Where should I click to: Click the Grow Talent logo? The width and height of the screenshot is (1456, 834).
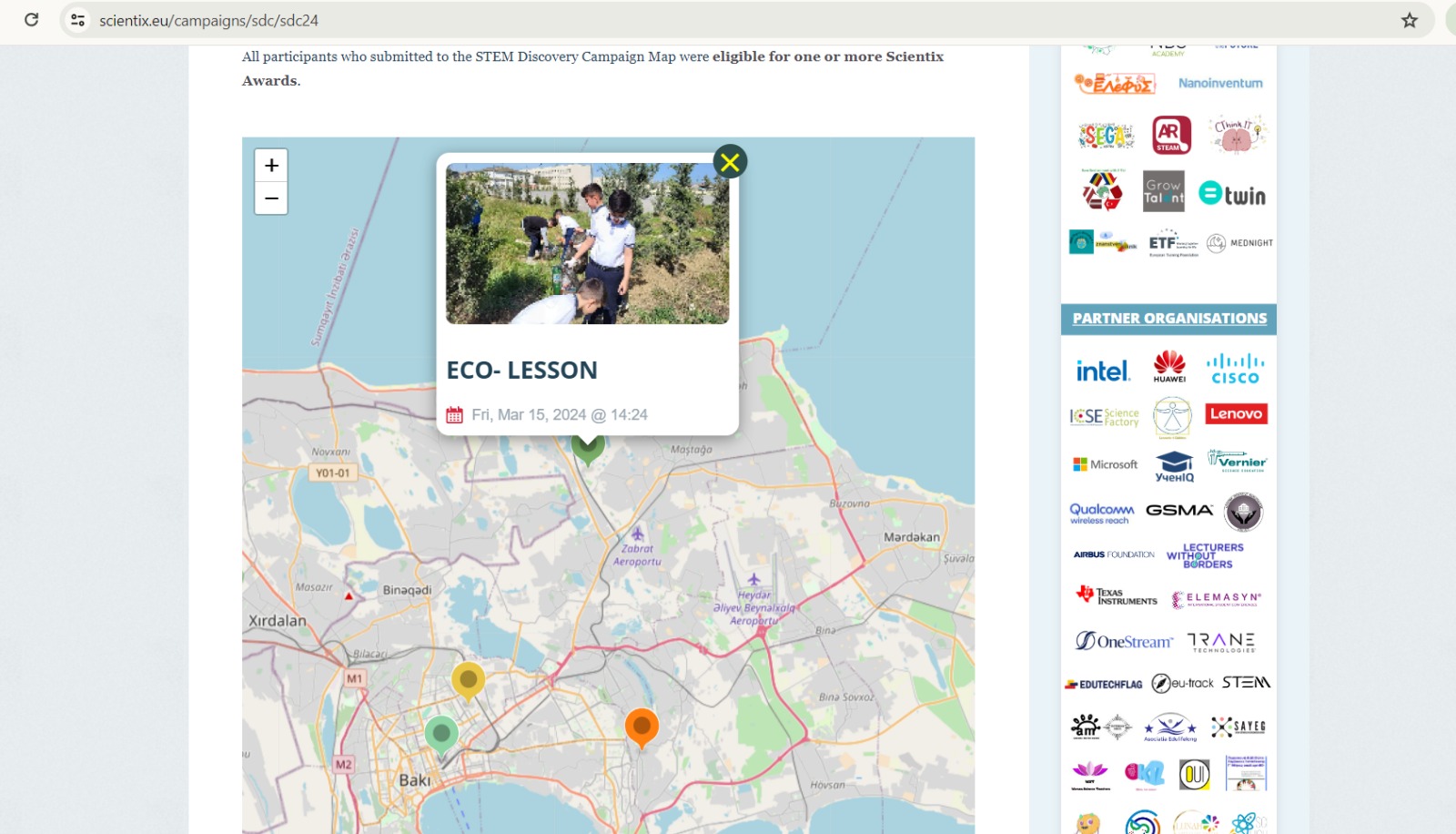coord(1164,191)
